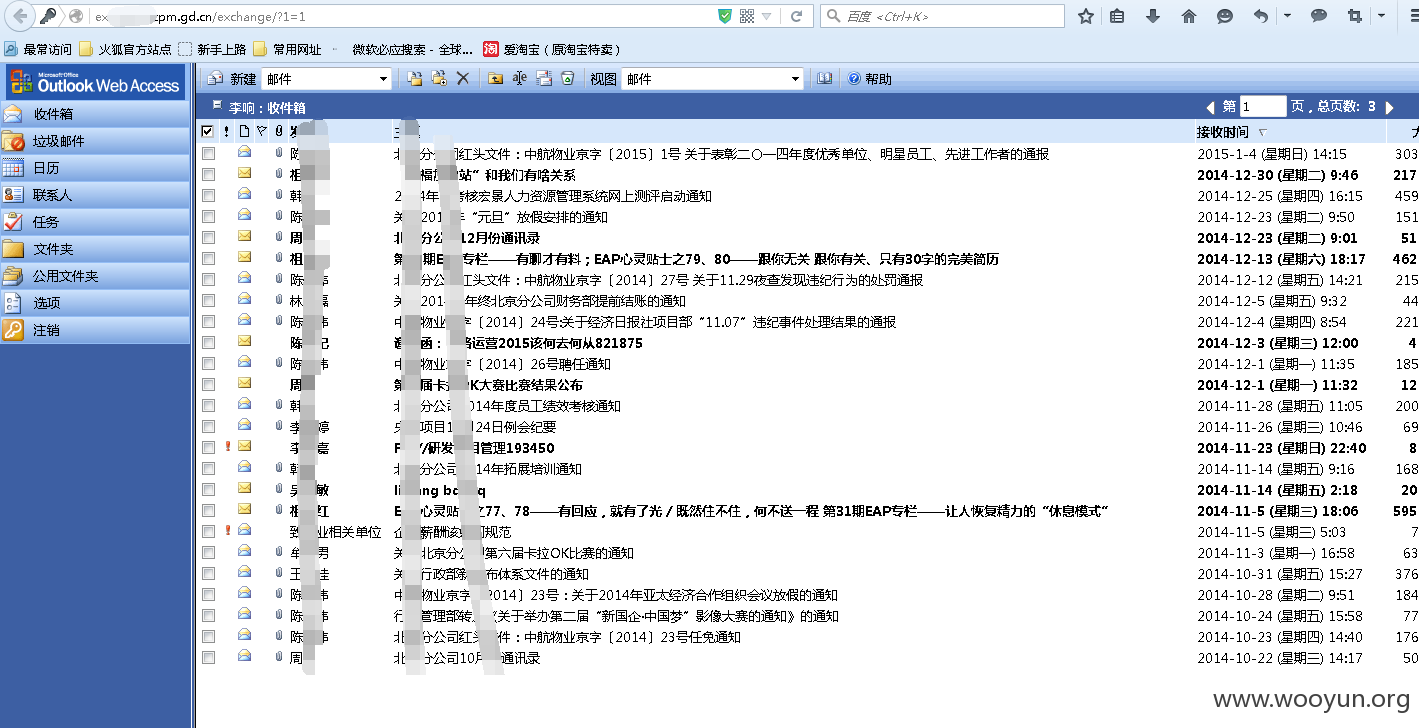Sort by the importance column header icon
This screenshot has width=1419, height=728.
(x=227, y=131)
